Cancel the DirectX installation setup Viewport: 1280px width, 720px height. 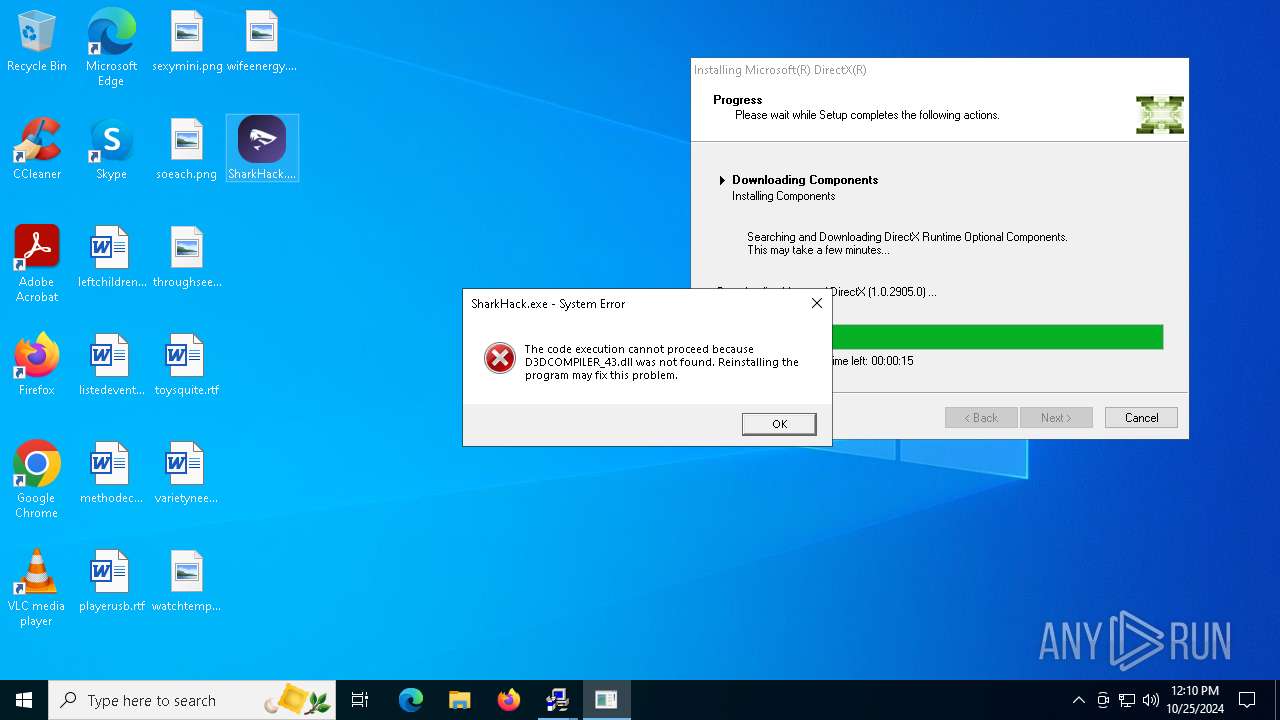pyautogui.click(x=1141, y=418)
